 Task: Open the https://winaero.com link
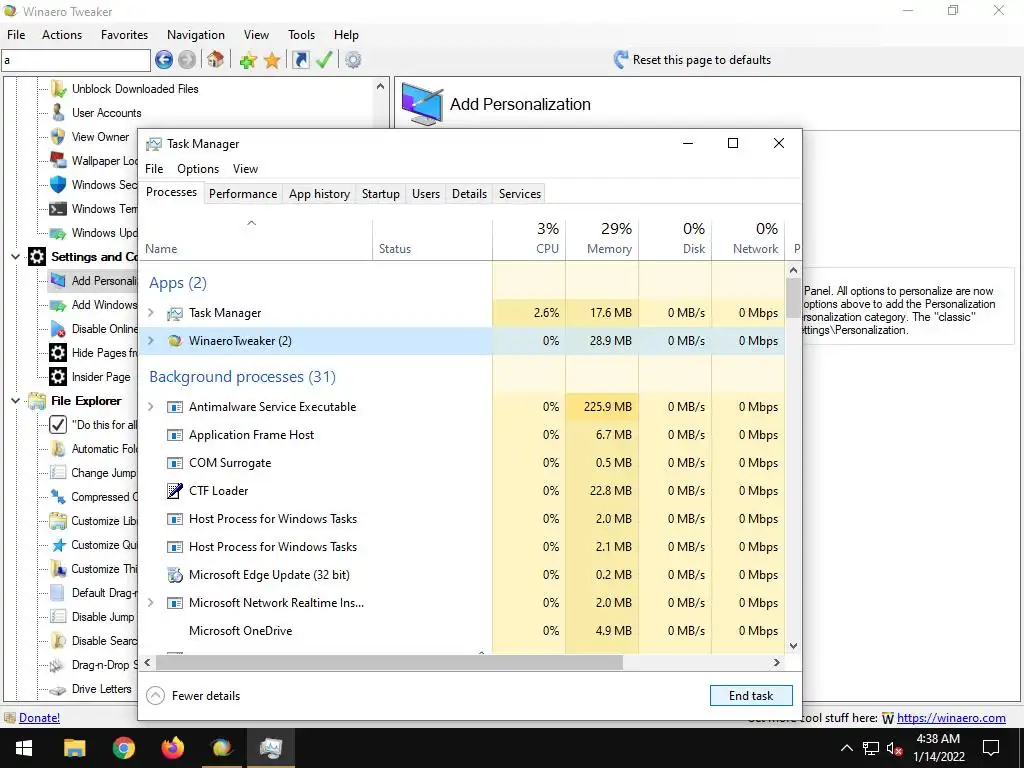click(x=951, y=718)
